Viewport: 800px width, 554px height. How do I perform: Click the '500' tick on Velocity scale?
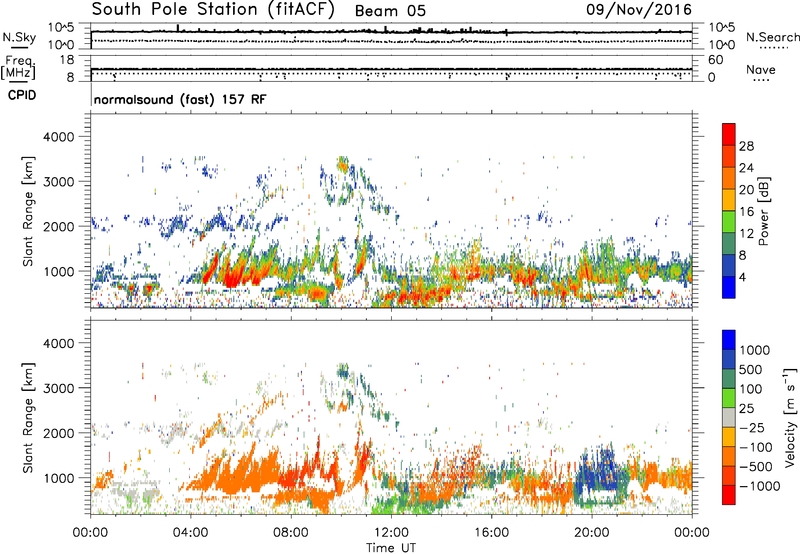click(x=751, y=369)
